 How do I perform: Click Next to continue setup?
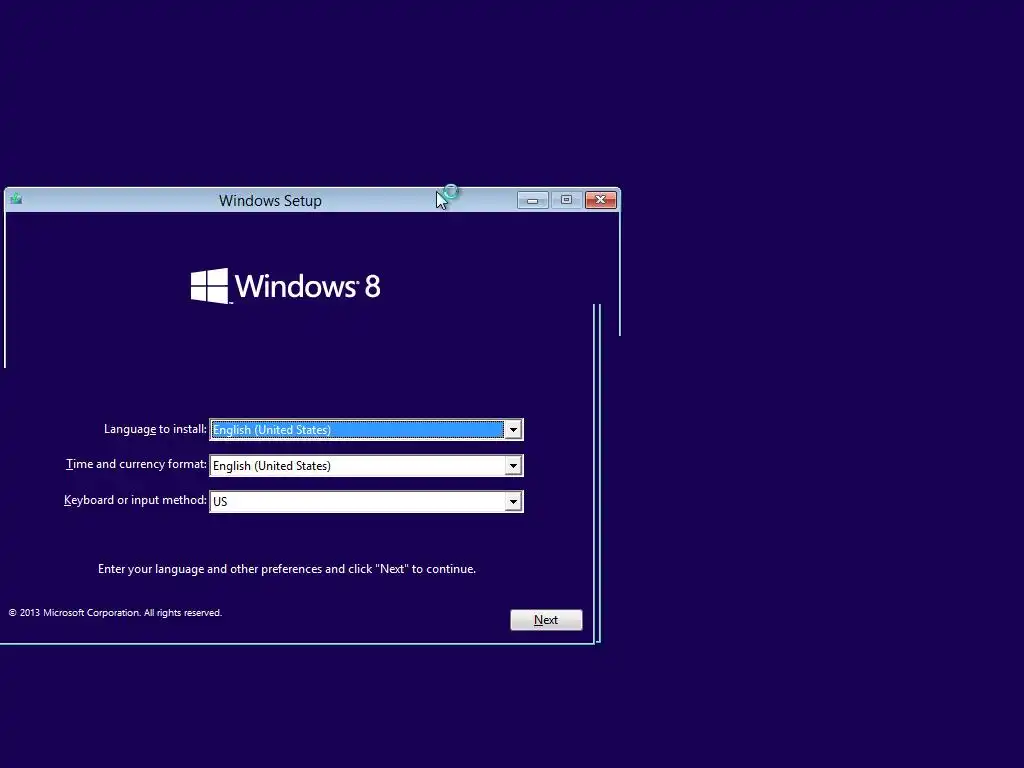coord(546,620)
